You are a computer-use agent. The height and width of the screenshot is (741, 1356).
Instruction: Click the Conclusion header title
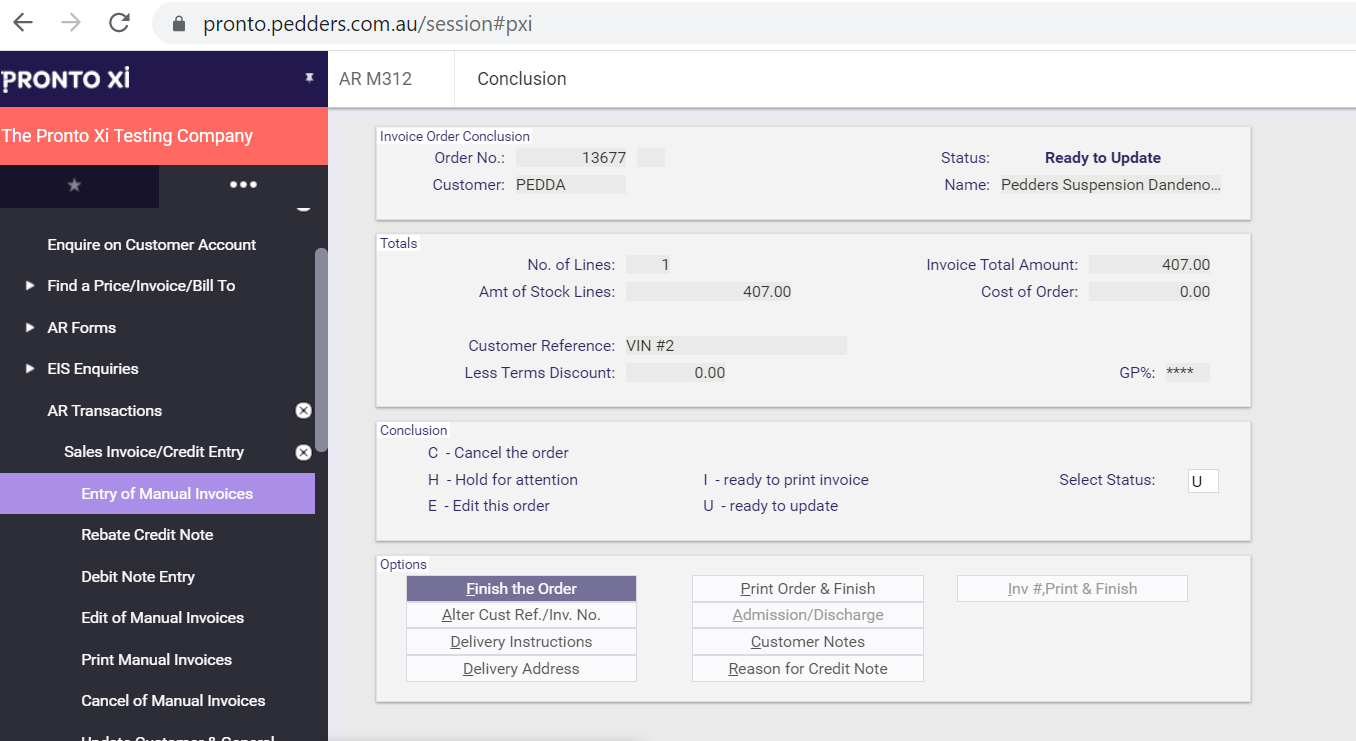(522, 79)
